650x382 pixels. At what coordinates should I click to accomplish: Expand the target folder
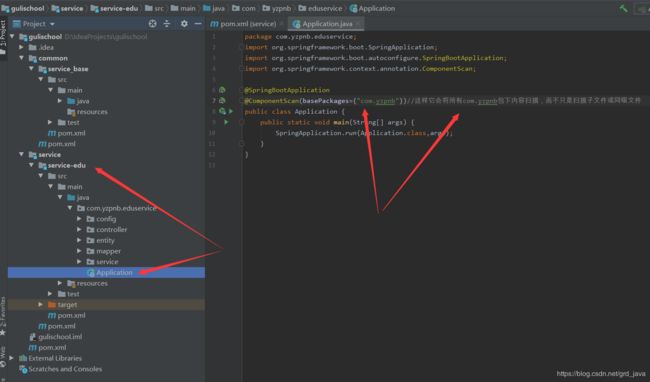[x=41, y=304]
